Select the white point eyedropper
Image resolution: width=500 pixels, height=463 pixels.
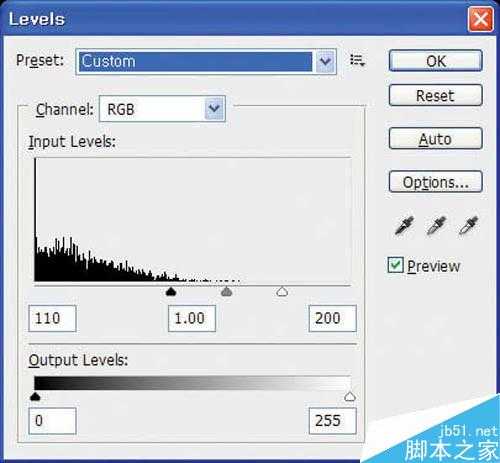pyautogui.click(x=468, y=226)
